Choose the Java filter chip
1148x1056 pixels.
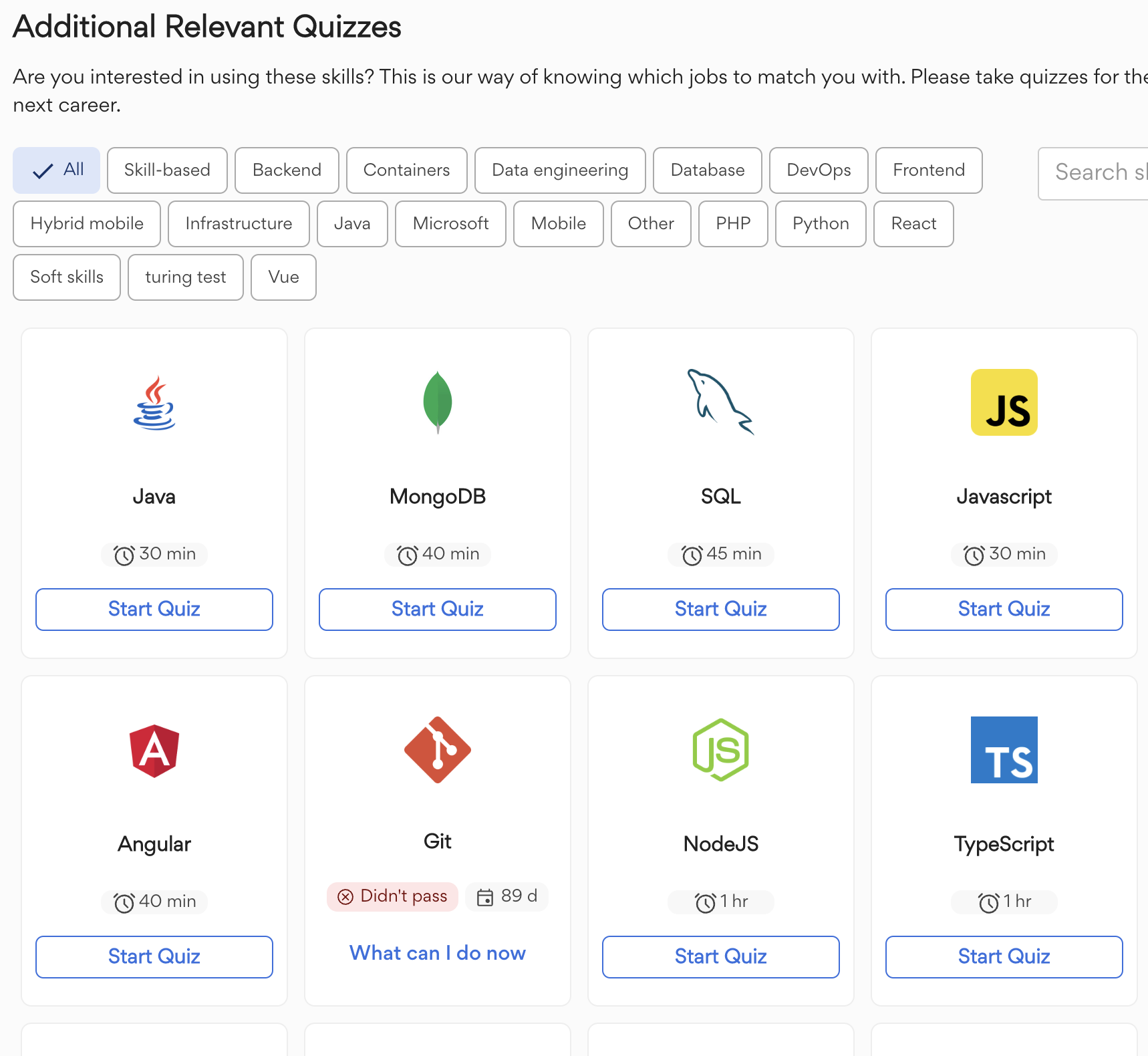pyautogui.click(x=352, y=224)
